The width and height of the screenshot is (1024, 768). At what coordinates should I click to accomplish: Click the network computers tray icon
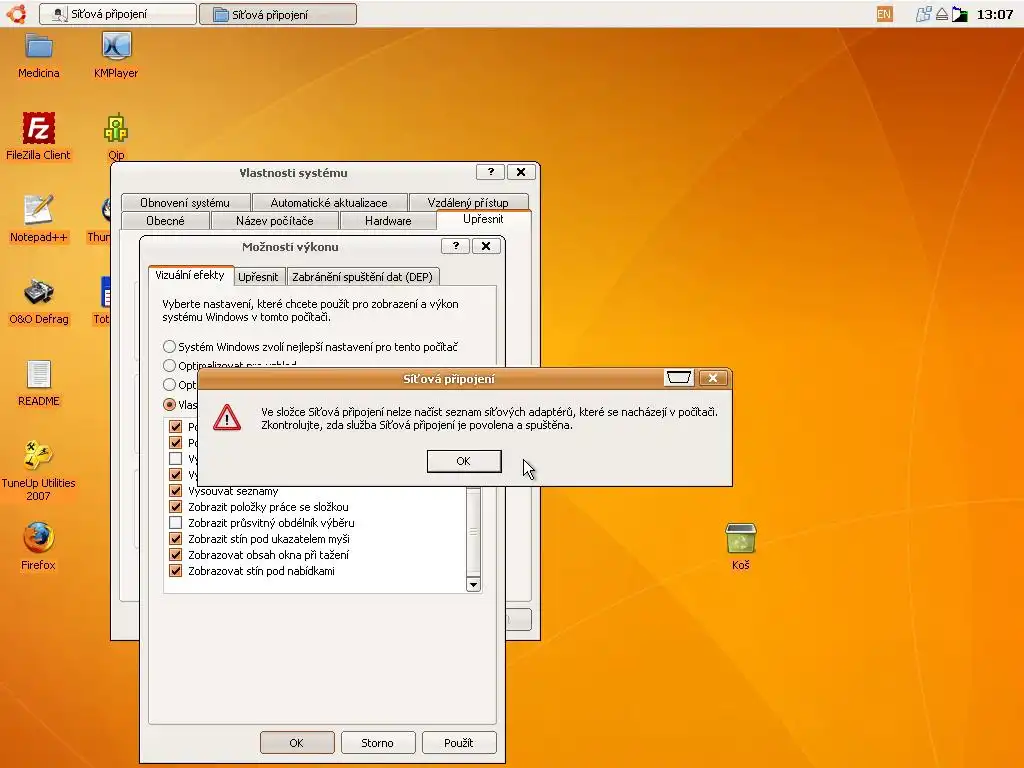923,14
